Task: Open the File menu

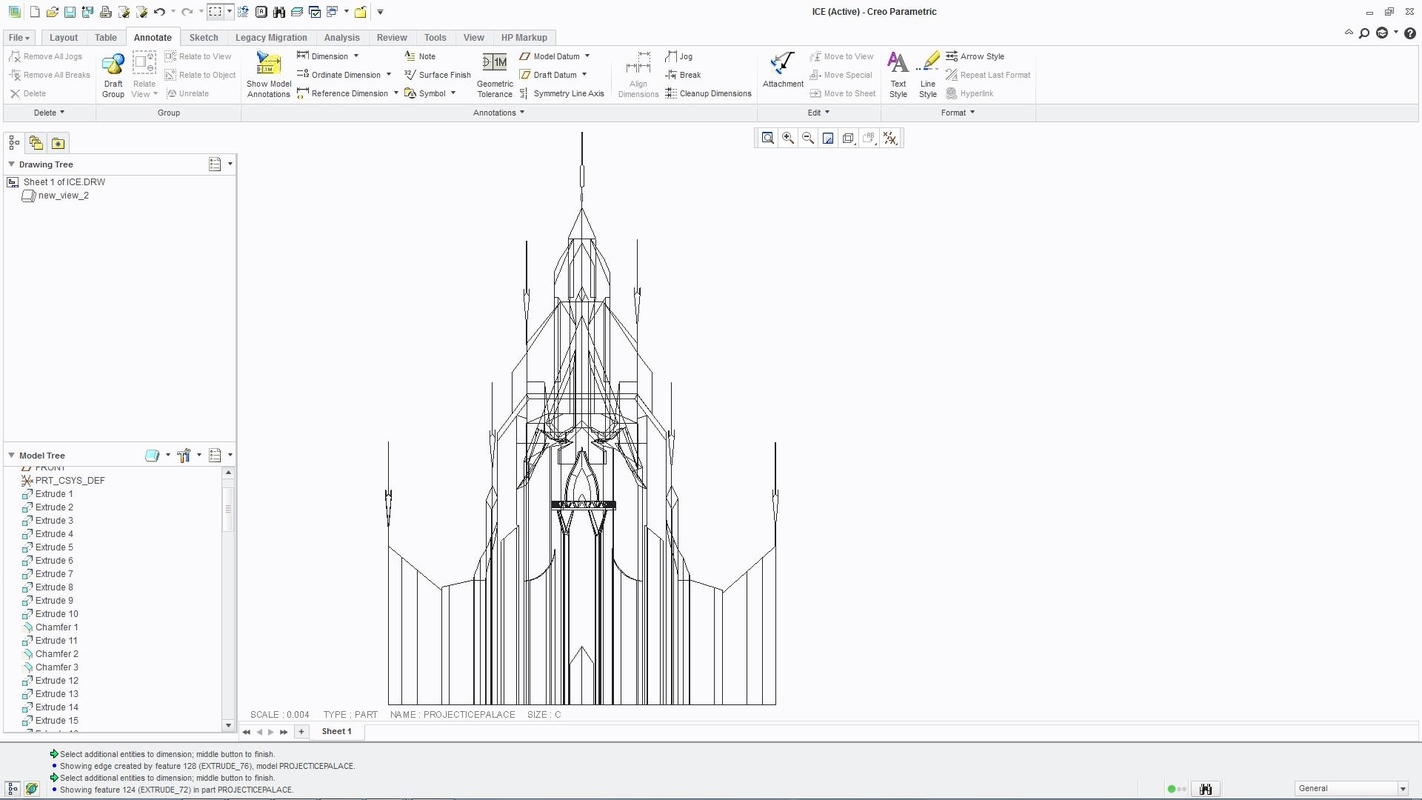Action: coord(18,38)
